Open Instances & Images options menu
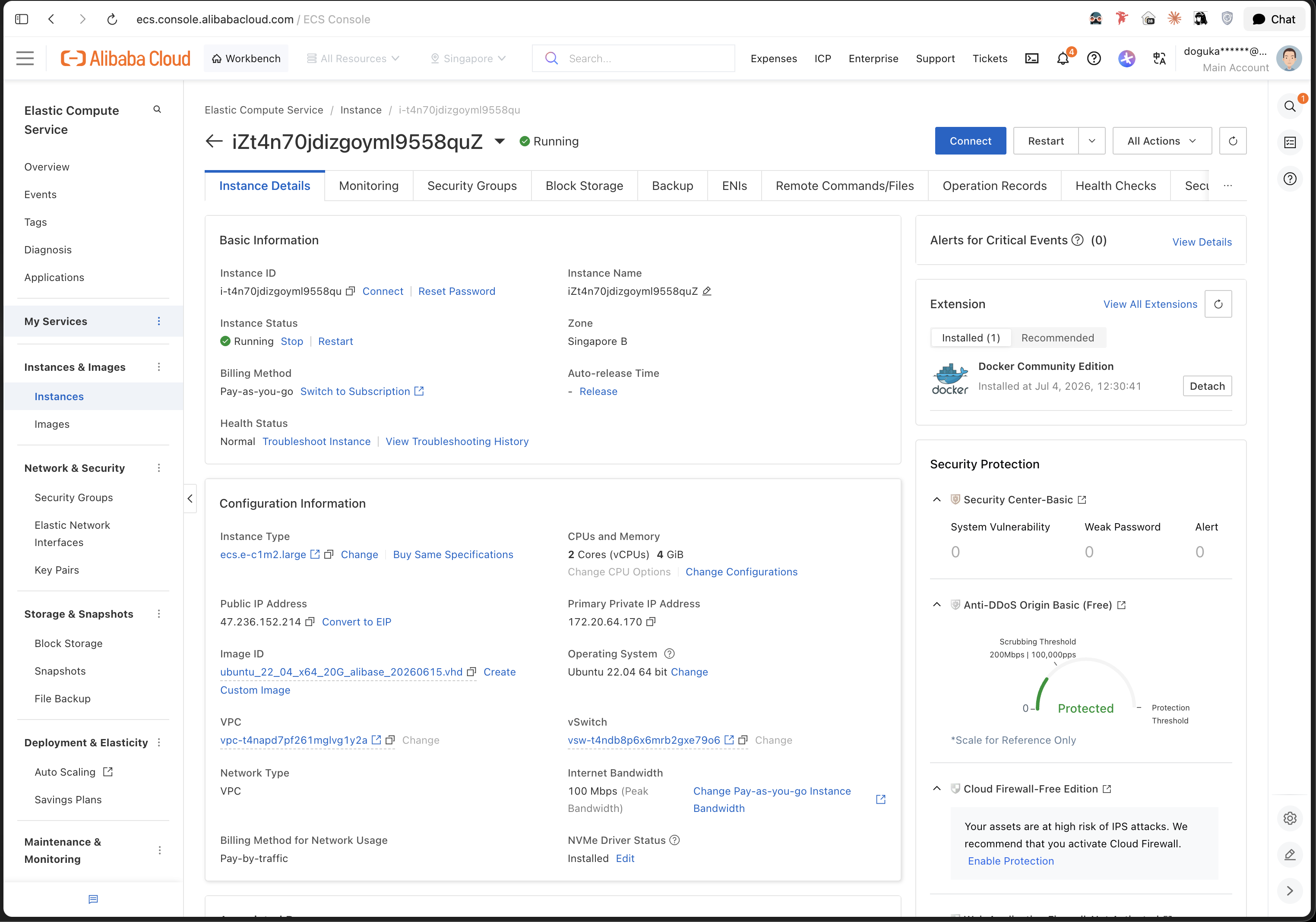Image resolution: width=1316 pixels, height=922 pixels. click(x=159, y=367)
